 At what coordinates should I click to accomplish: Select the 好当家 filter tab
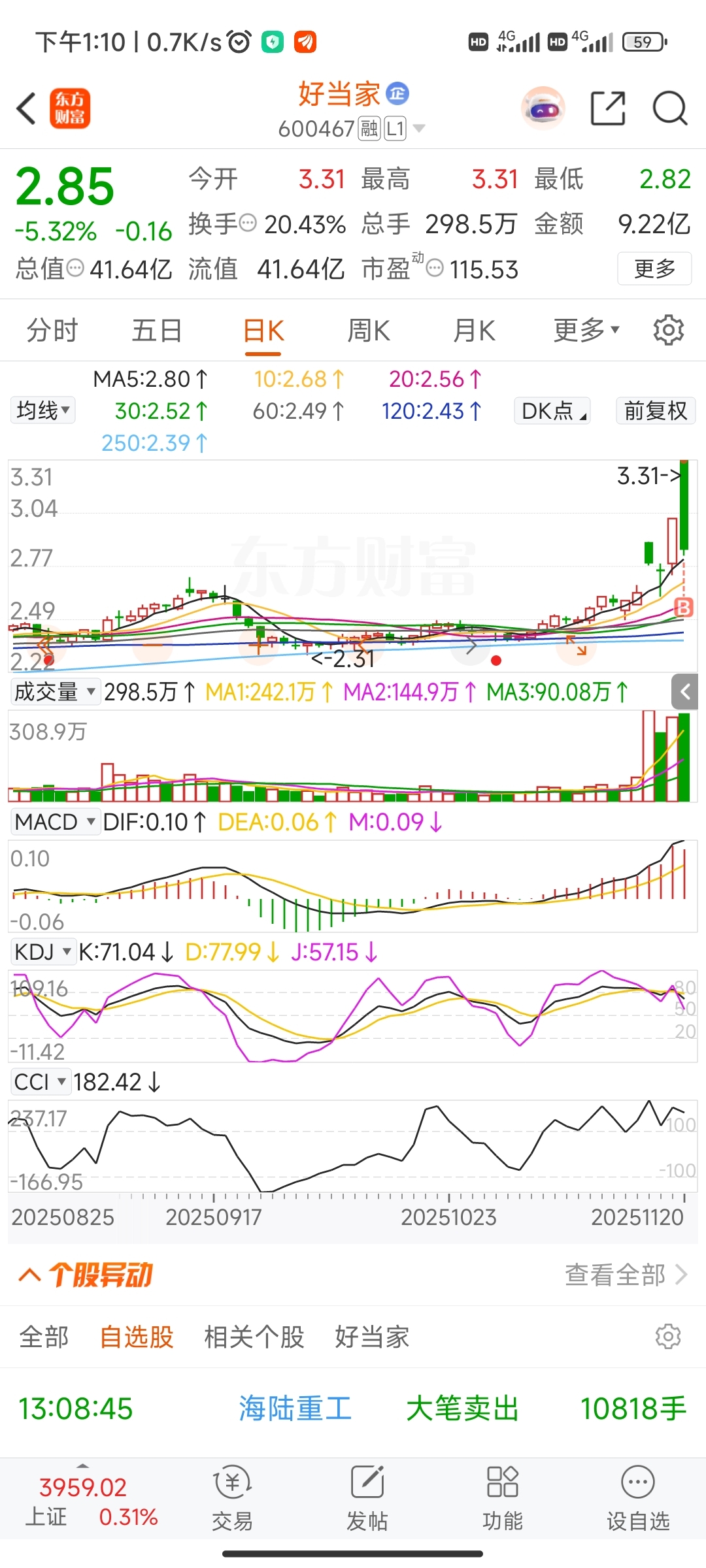click(x=372, y=1337)
